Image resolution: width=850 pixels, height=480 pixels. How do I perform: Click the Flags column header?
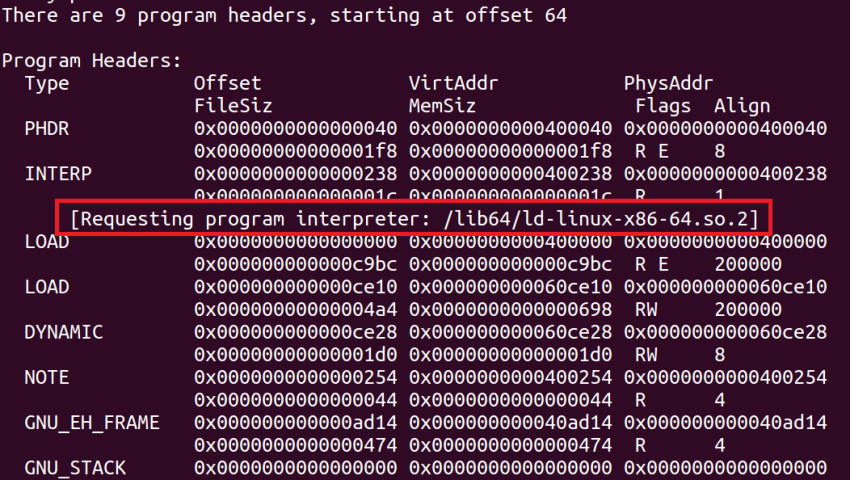[x=663, y=105]
